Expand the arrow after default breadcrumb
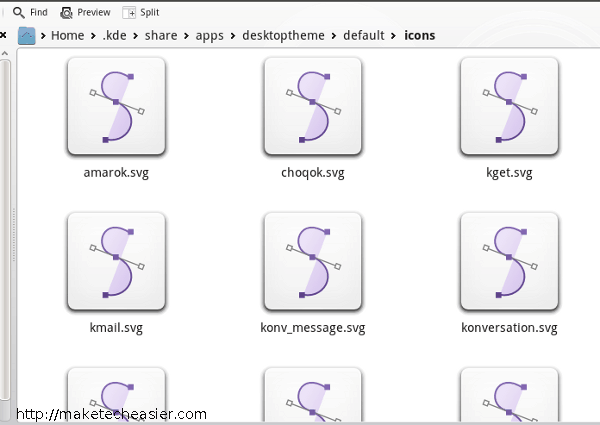 (x=393, y=36)
